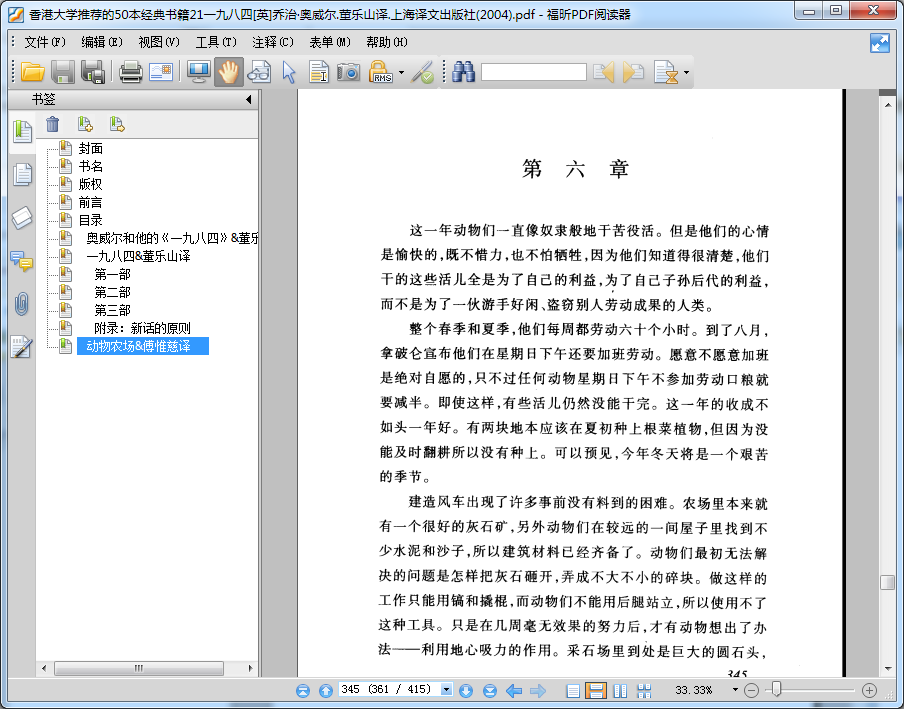The width and height of the screenshot is (904, 709).
Task: Switch to continuous page layout
Action: pos(596,690)
